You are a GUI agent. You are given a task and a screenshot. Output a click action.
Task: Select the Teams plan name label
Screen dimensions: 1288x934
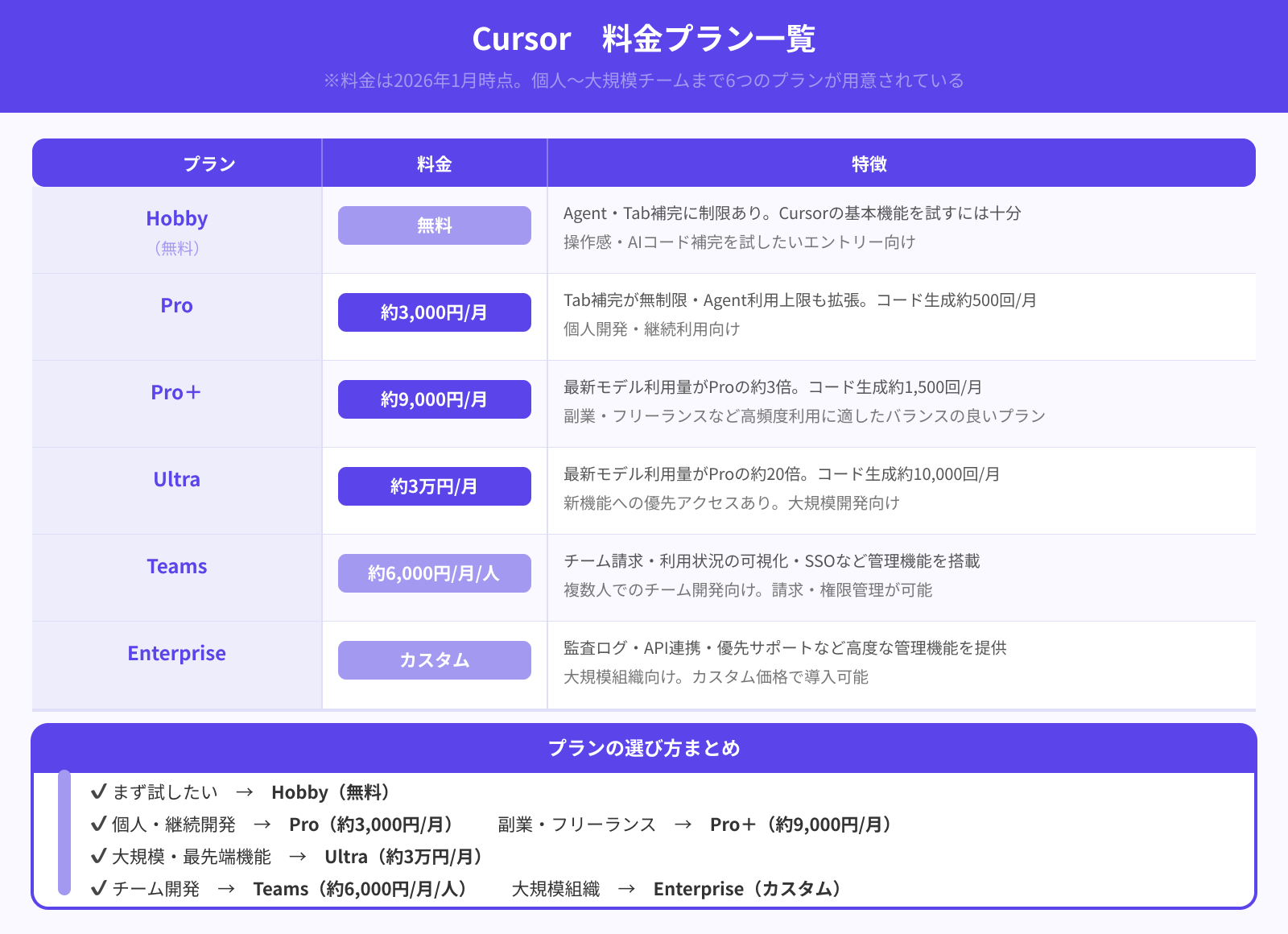[x=176, y=566]
